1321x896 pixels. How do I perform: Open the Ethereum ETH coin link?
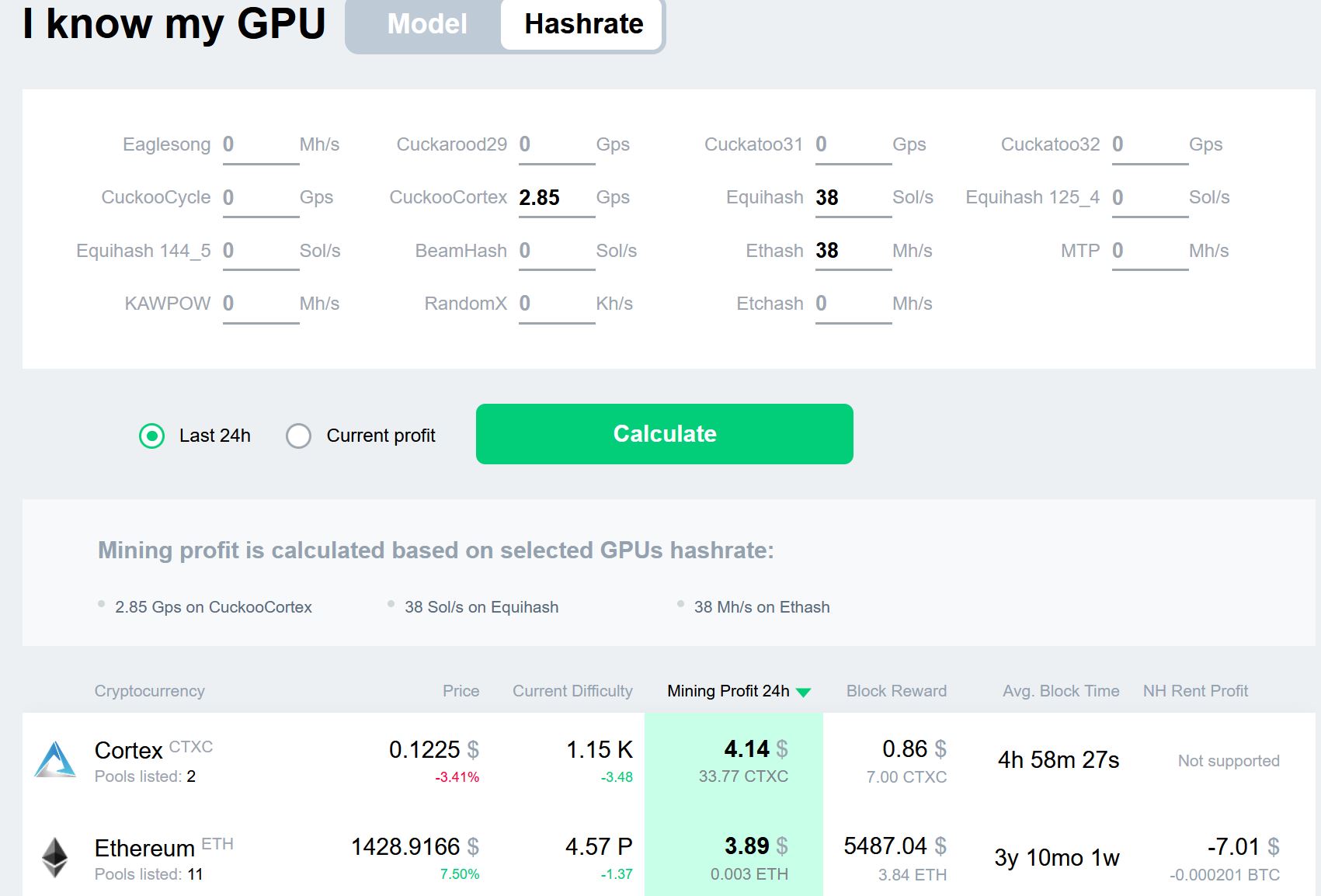point(144,848)
